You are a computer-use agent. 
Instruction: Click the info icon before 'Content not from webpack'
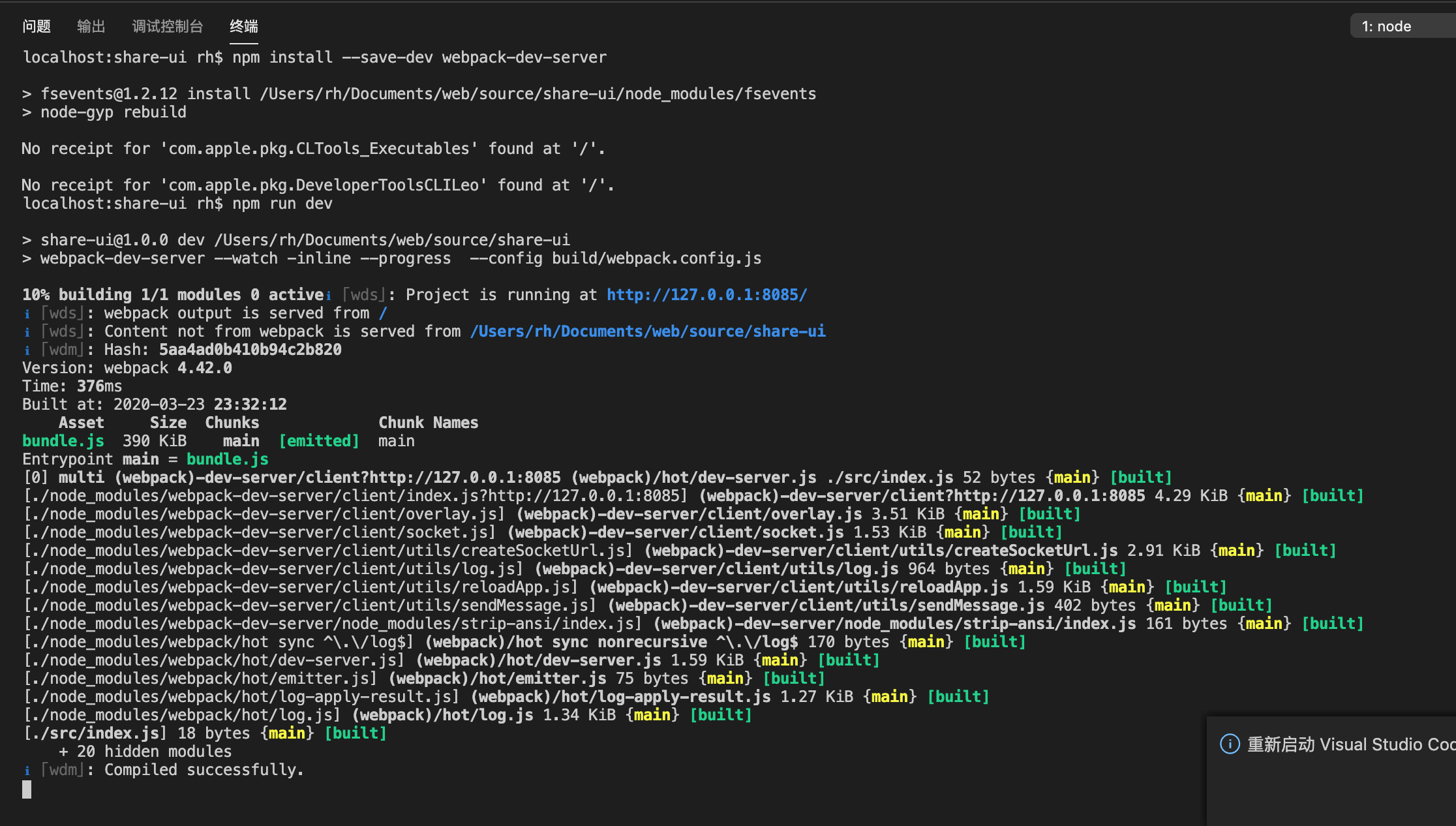point(27,332)
